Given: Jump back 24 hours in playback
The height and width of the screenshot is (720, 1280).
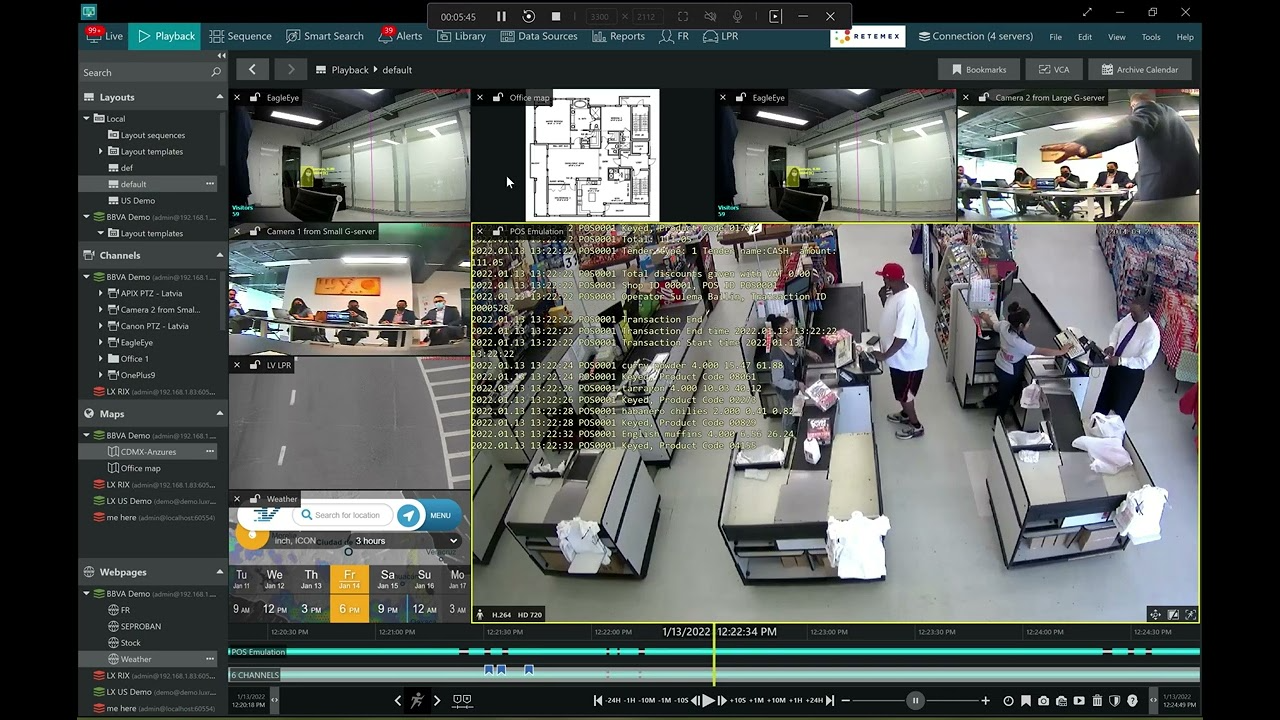Looking at the screenshot, I should (612, 701).
